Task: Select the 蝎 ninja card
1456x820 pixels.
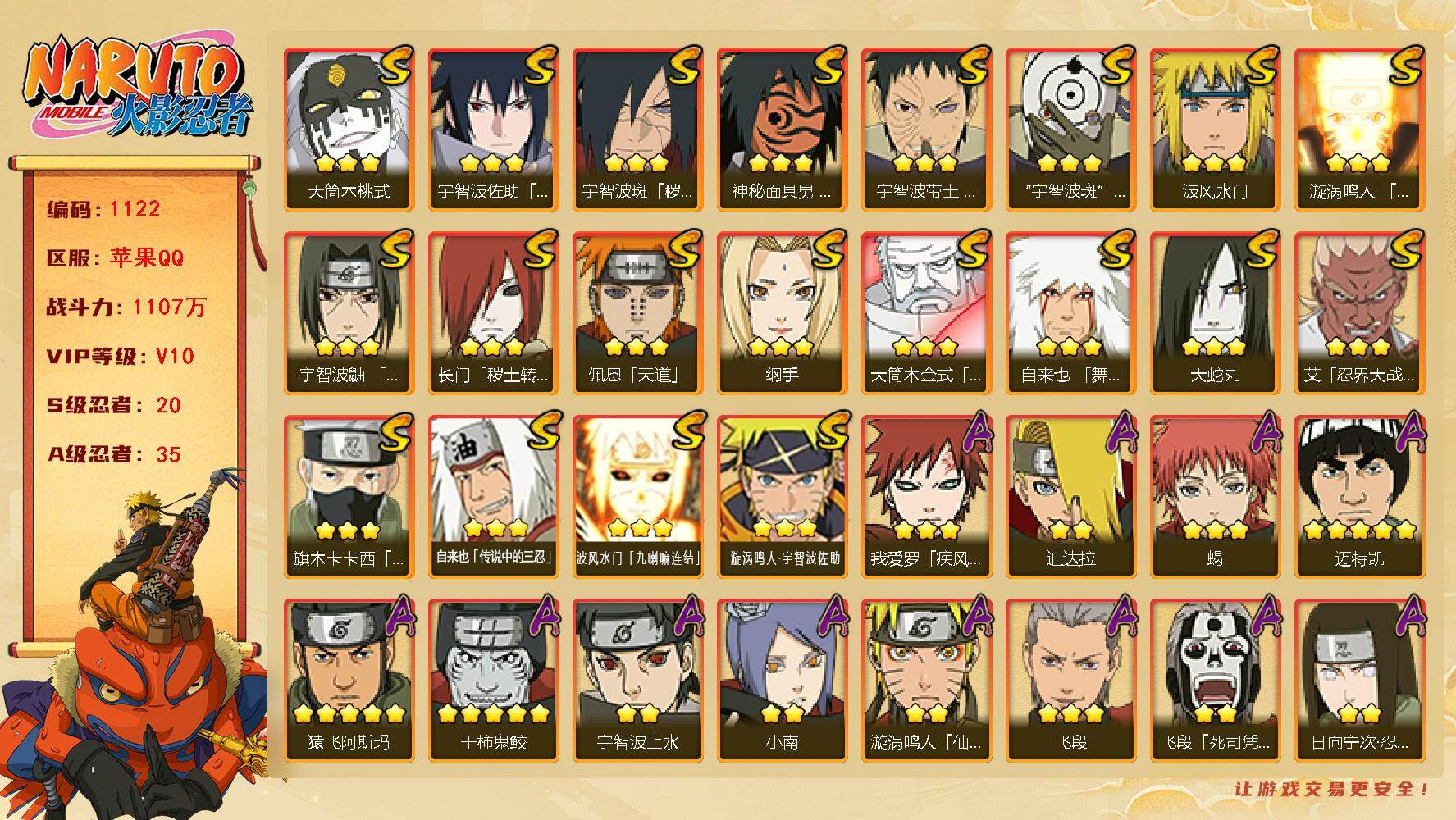Action: 1216,496
